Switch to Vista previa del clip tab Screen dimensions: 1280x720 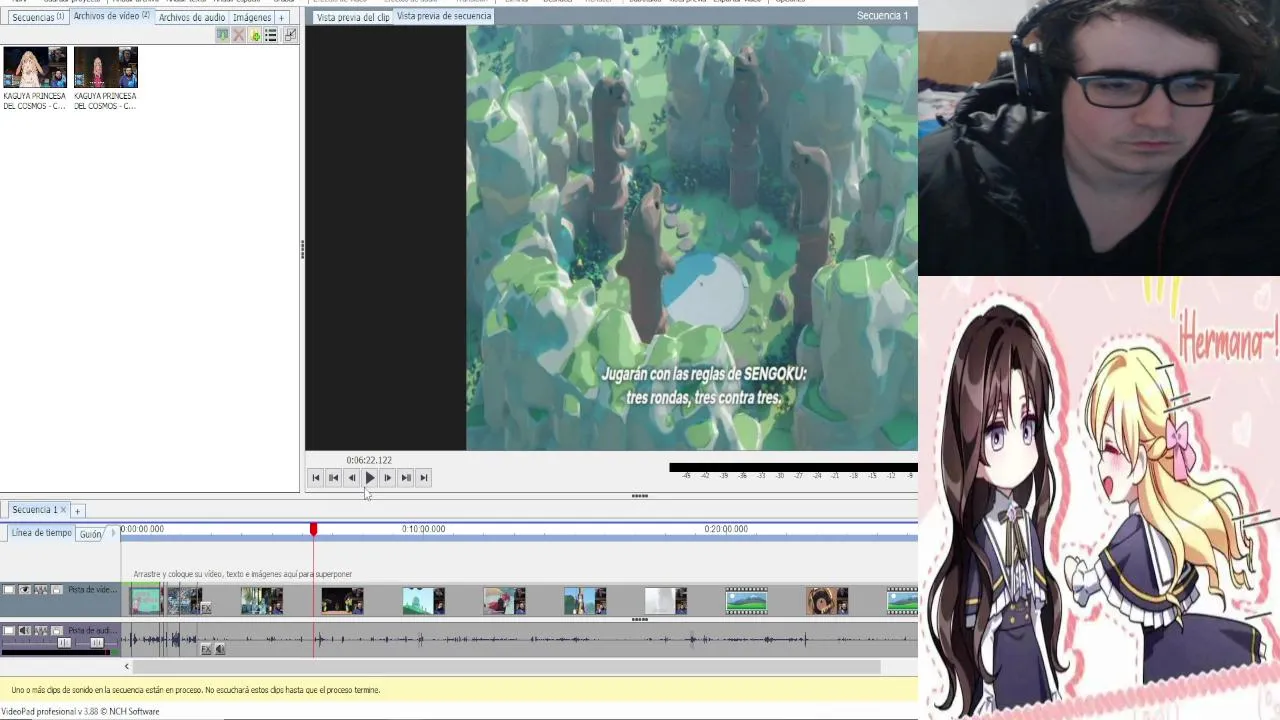[353, 17]
